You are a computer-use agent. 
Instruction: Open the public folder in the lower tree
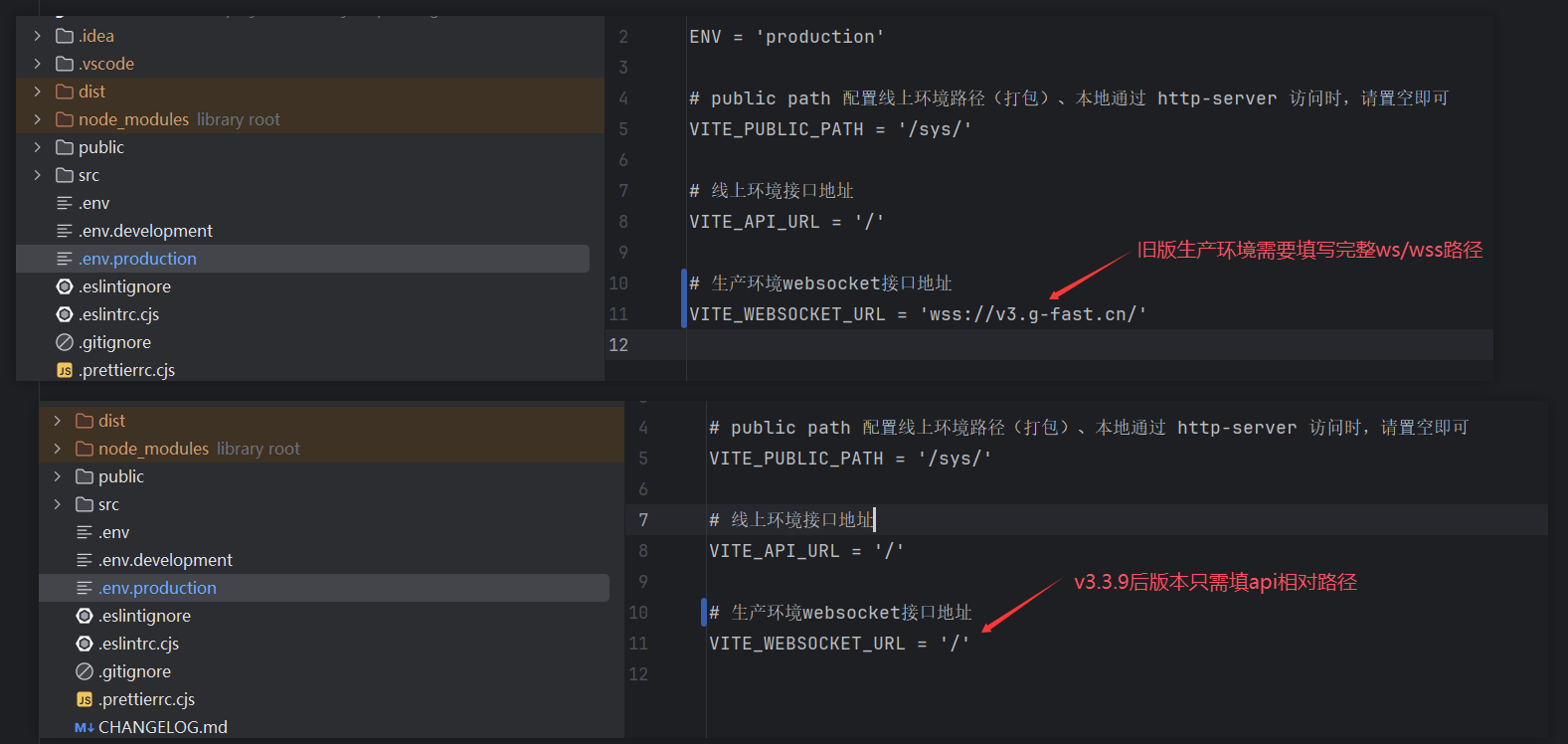120,476
